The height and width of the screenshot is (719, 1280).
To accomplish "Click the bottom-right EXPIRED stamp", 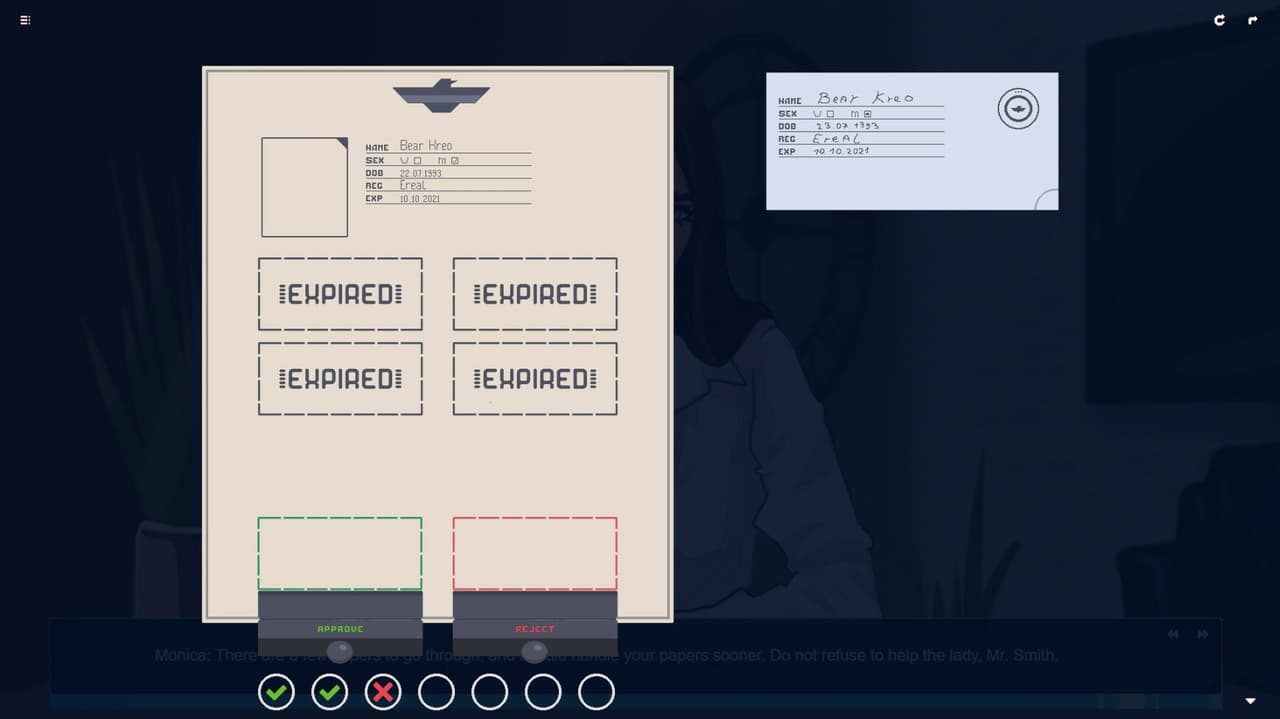I will (x=535, y=379).
